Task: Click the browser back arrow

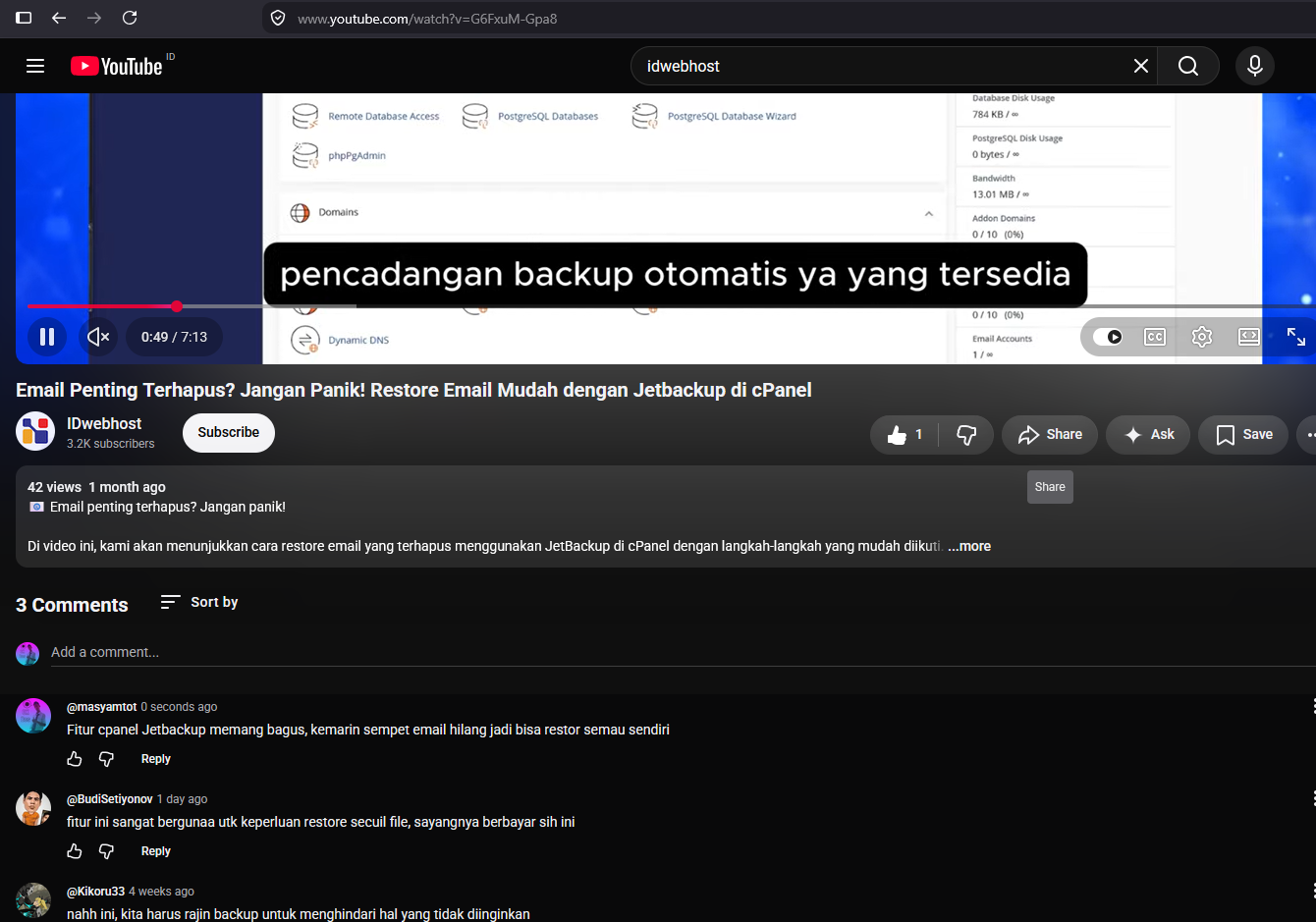Action: pos(59,18)
